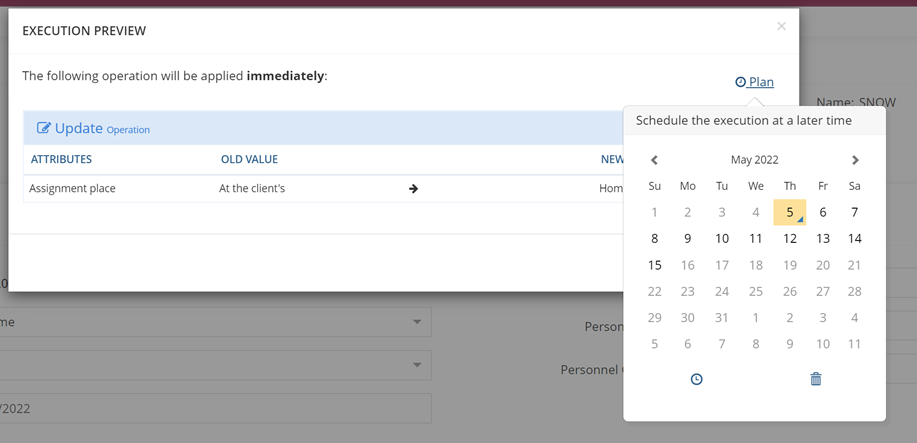The width and height of the screenshot is (917, 443).
Task: Choose May 14 in the calendar
Action: pos(854,239)
